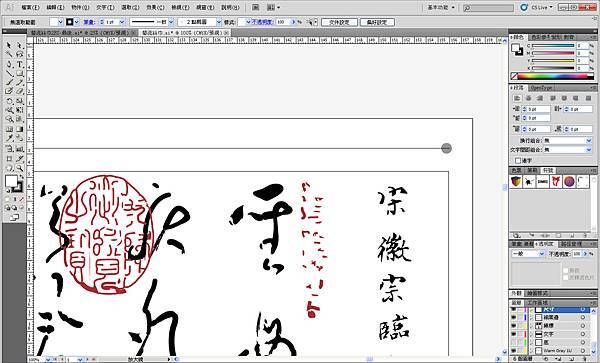Select the Eraser tool

[x=20, y=92]
